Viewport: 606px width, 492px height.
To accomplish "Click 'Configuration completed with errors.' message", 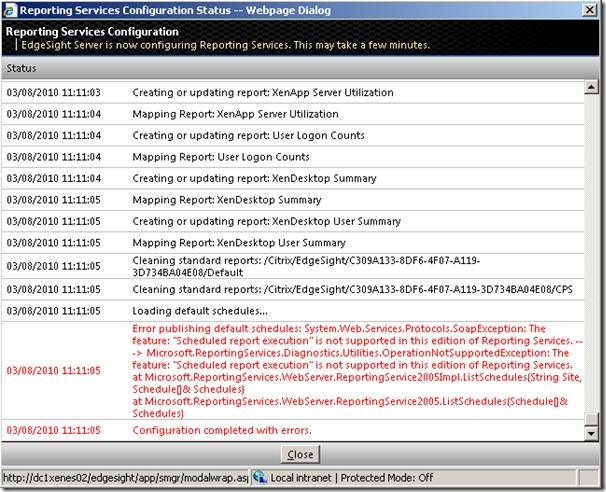I will click(222, 430).
